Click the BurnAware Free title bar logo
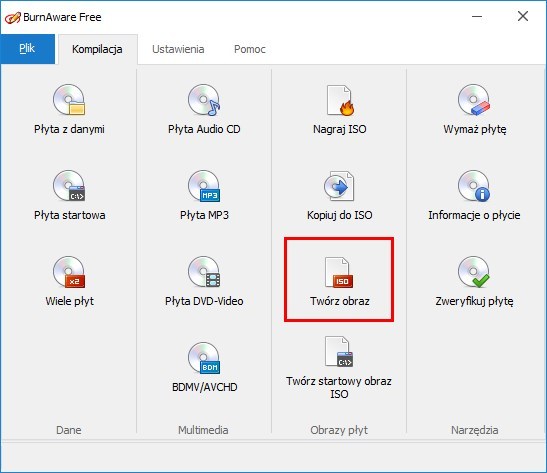Image resolution: width=547 pixels, height=473 pixels. tap(13, 17)
